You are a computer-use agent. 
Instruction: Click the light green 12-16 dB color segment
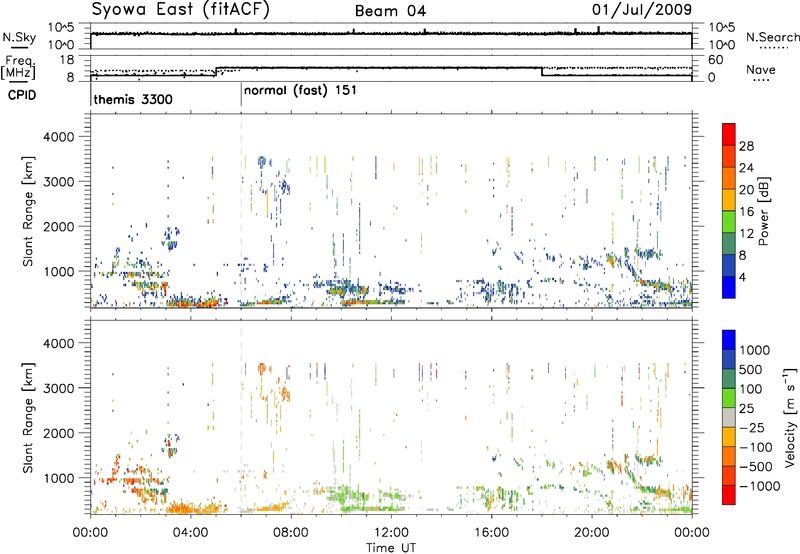(x=729, y=224)
